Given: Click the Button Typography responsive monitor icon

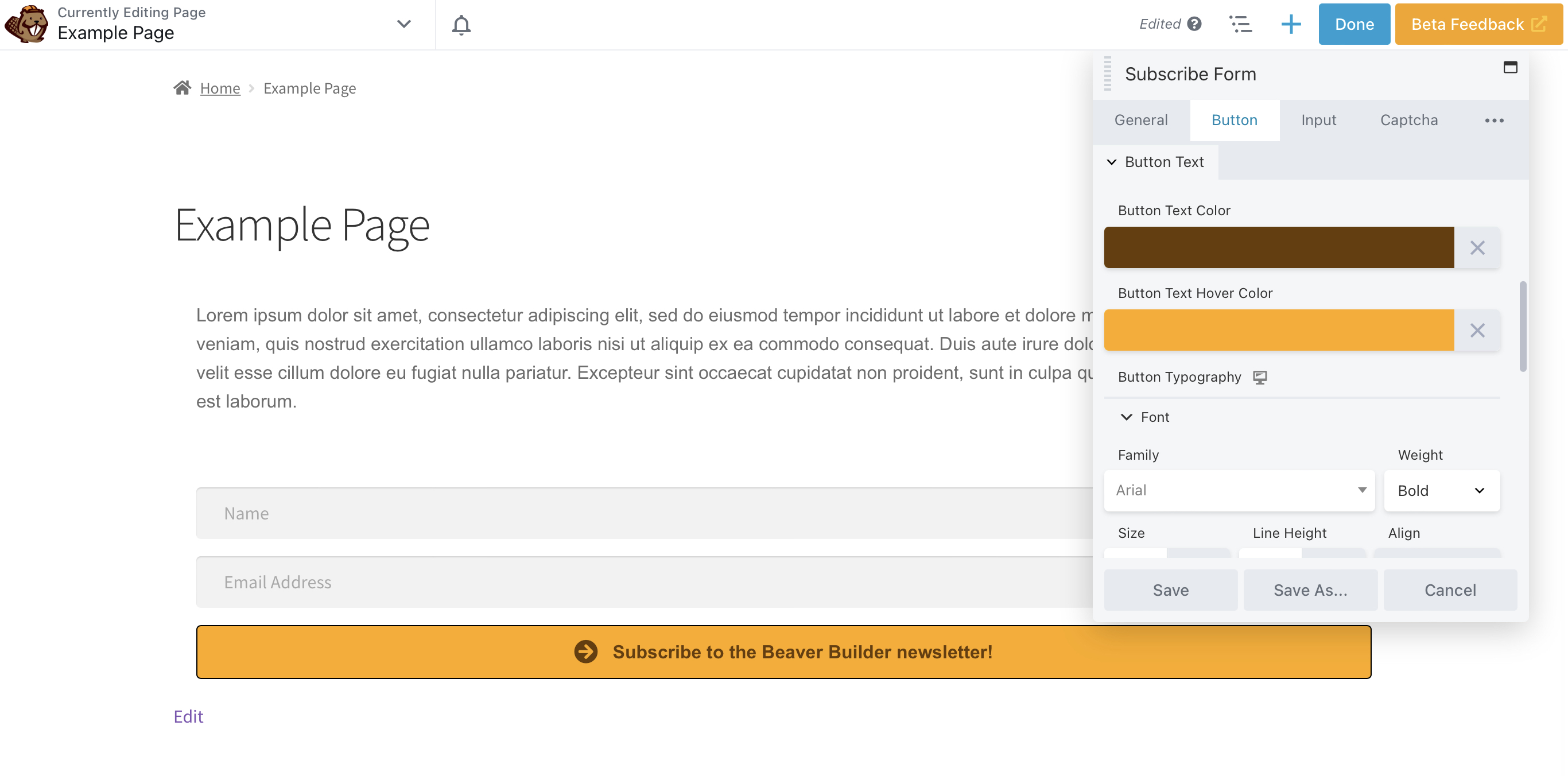Looking at the screenshot, I should pyautogui.click(x=1259, y=377).
